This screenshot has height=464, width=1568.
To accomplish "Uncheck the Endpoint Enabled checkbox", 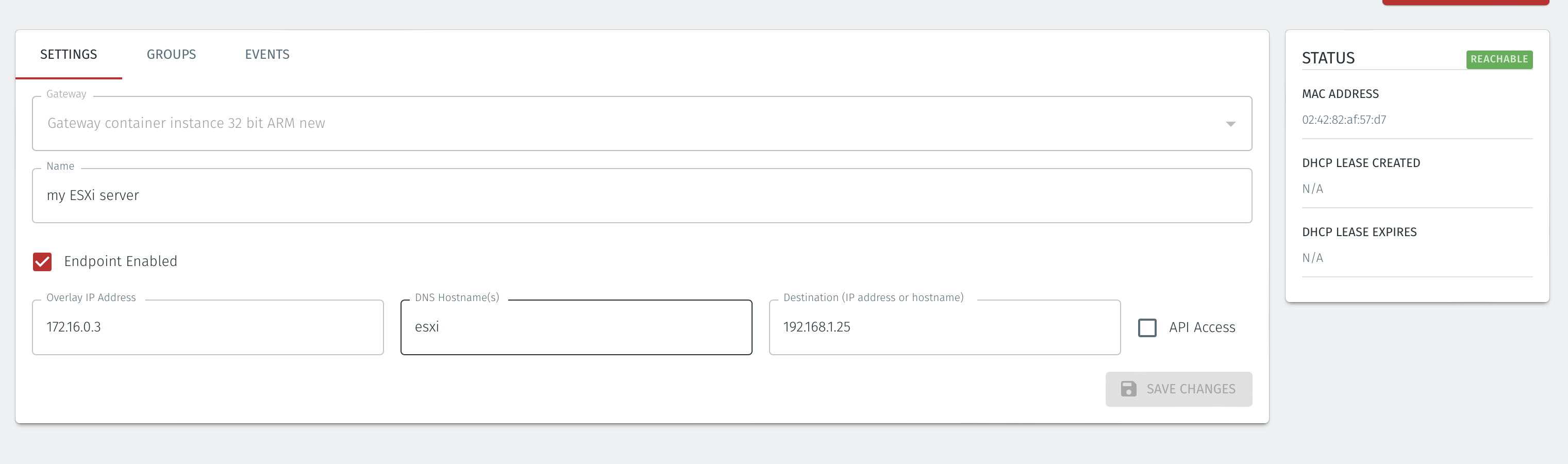I will [42, 262].
